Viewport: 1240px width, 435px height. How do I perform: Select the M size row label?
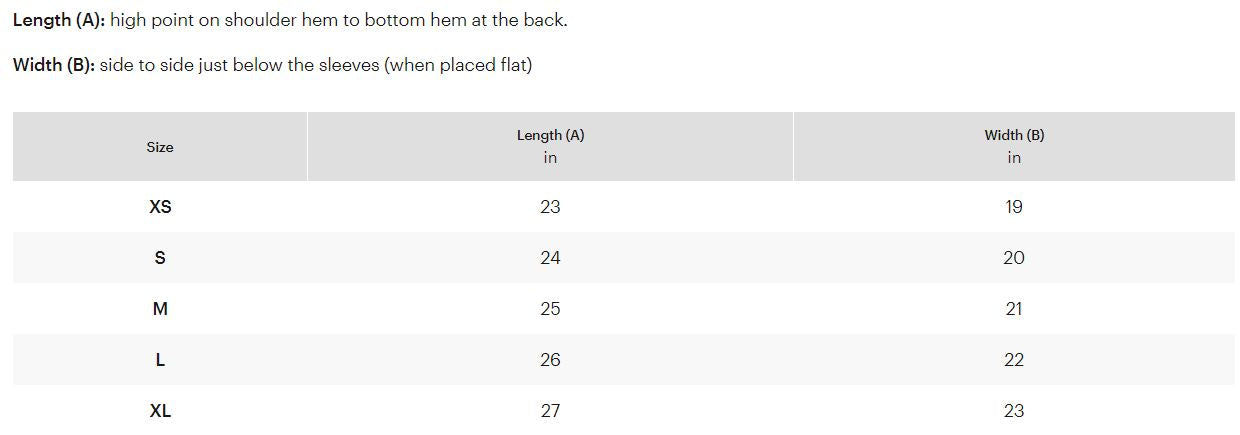160,309
